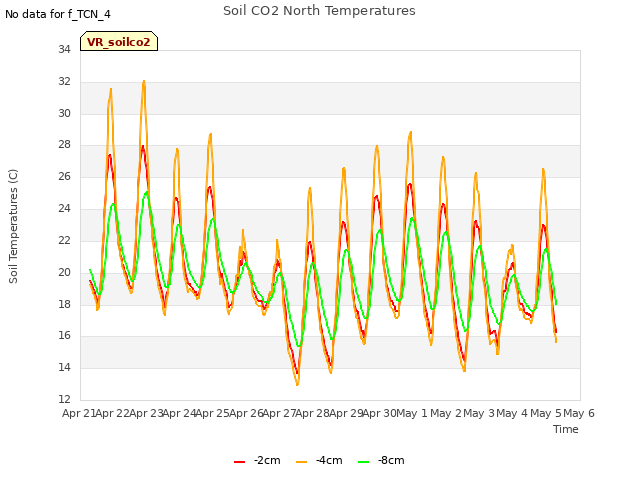
Task: Click the May 3 x-axis tick label
Action: click(x=479, y=413)
